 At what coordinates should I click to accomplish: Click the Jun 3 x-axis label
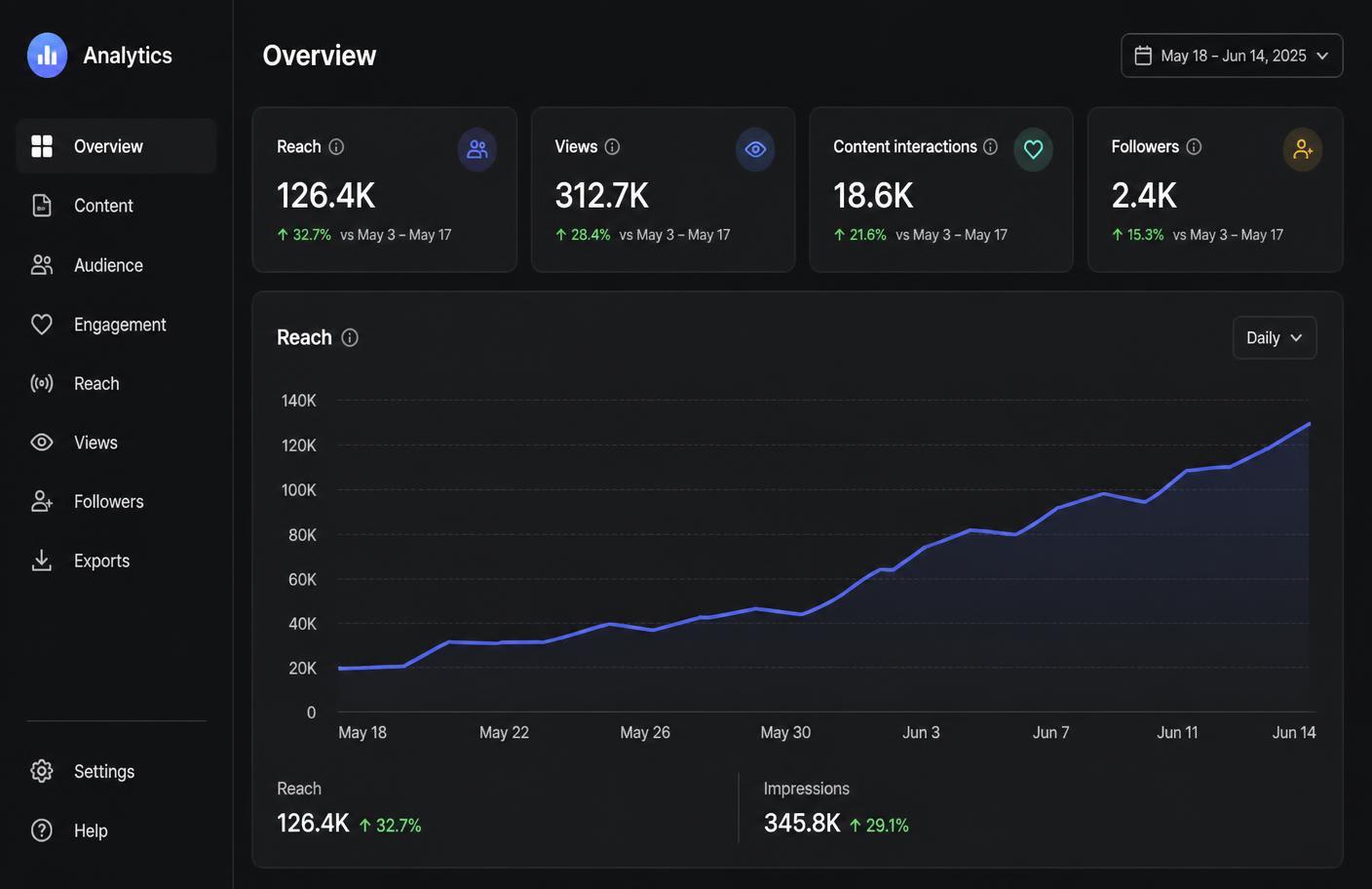(921, 732)
